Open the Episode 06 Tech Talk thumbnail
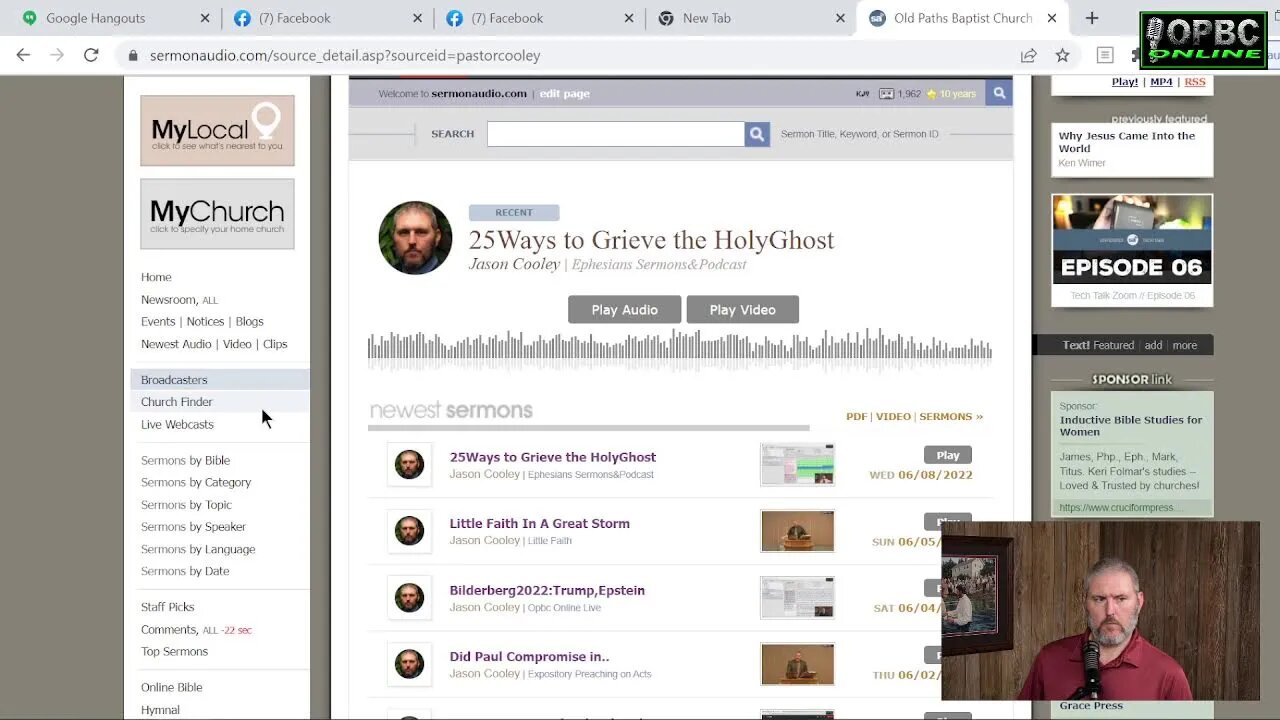Screen dimensions: 1280x720 coord(1132,239)
